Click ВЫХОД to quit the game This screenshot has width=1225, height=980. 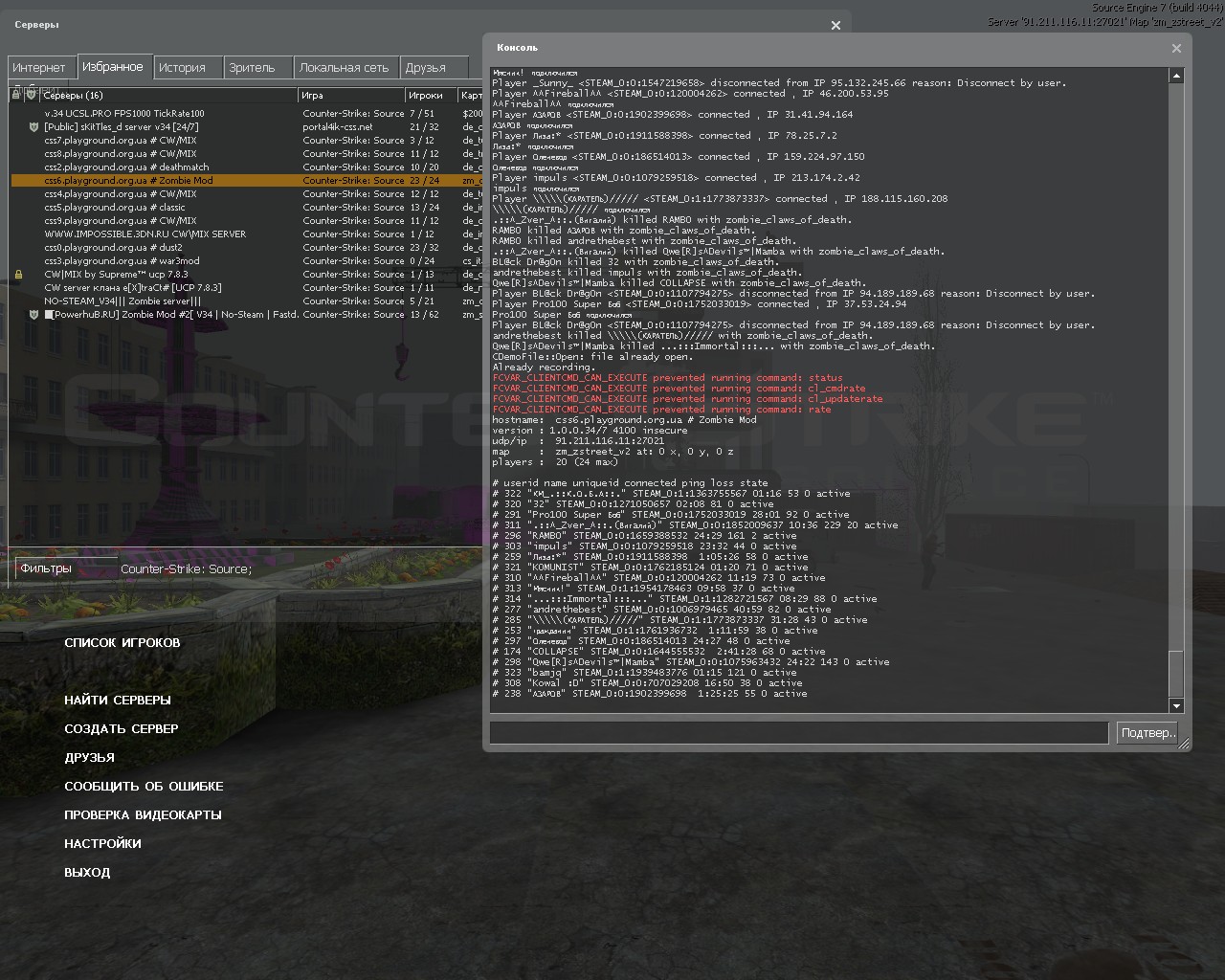(87, 872)
